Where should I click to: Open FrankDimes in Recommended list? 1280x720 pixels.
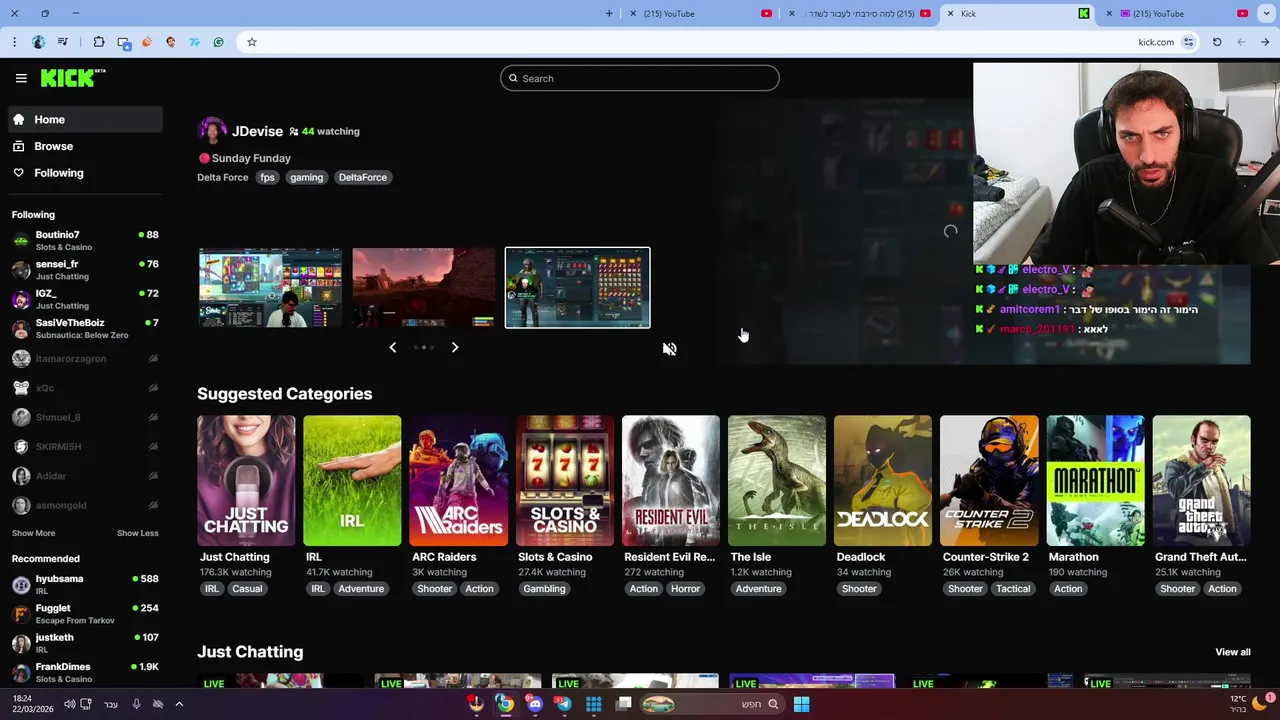click(86, 672)
